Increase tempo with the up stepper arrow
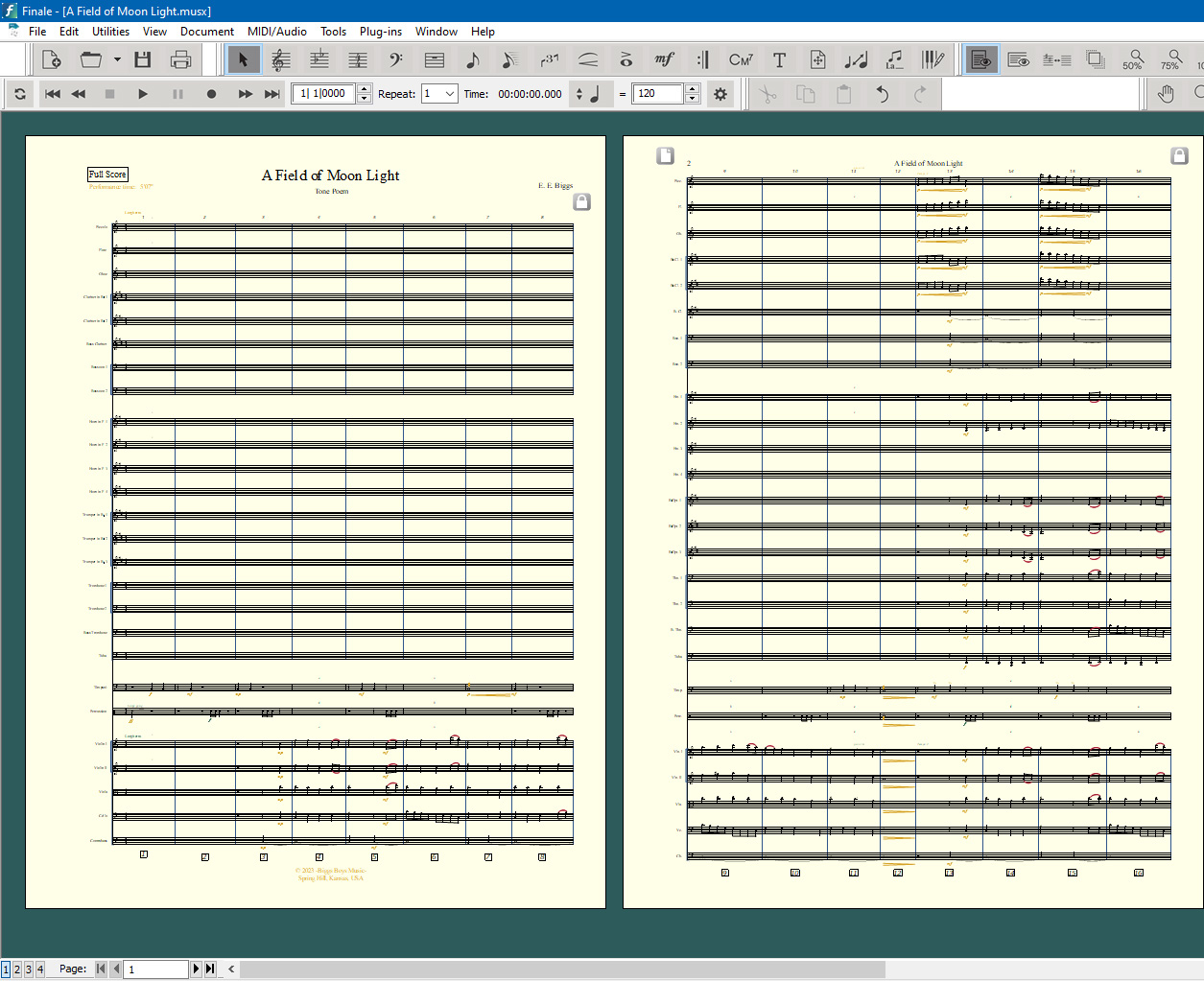 pyautogui.click(x=693, y=89)
